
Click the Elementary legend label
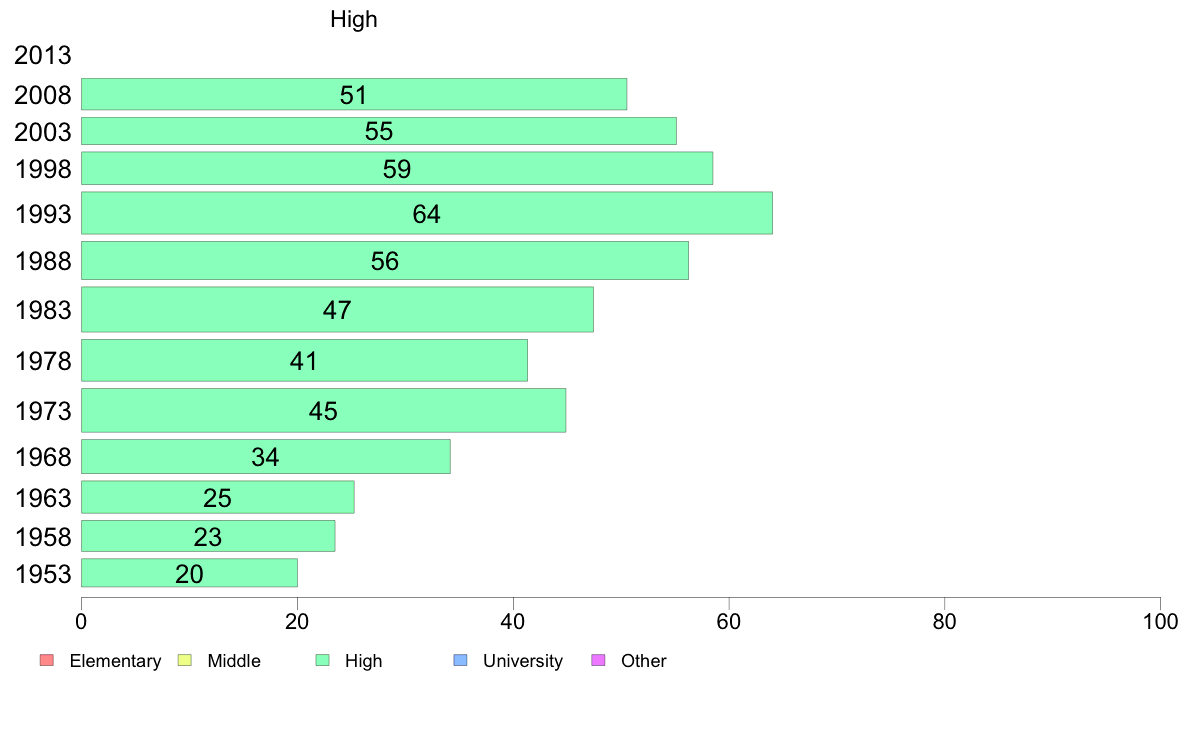pos(115,661)
